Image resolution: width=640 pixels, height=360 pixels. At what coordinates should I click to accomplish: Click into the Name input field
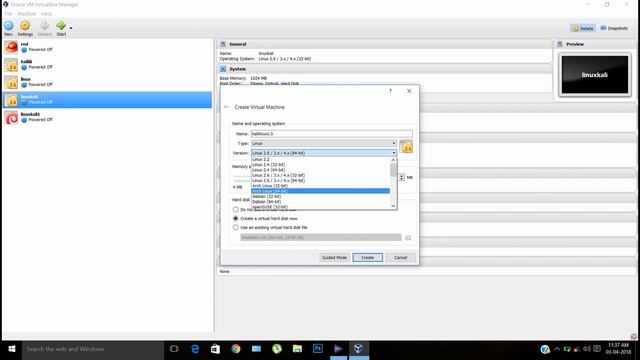pyautogui.click(x=331, y=133)
